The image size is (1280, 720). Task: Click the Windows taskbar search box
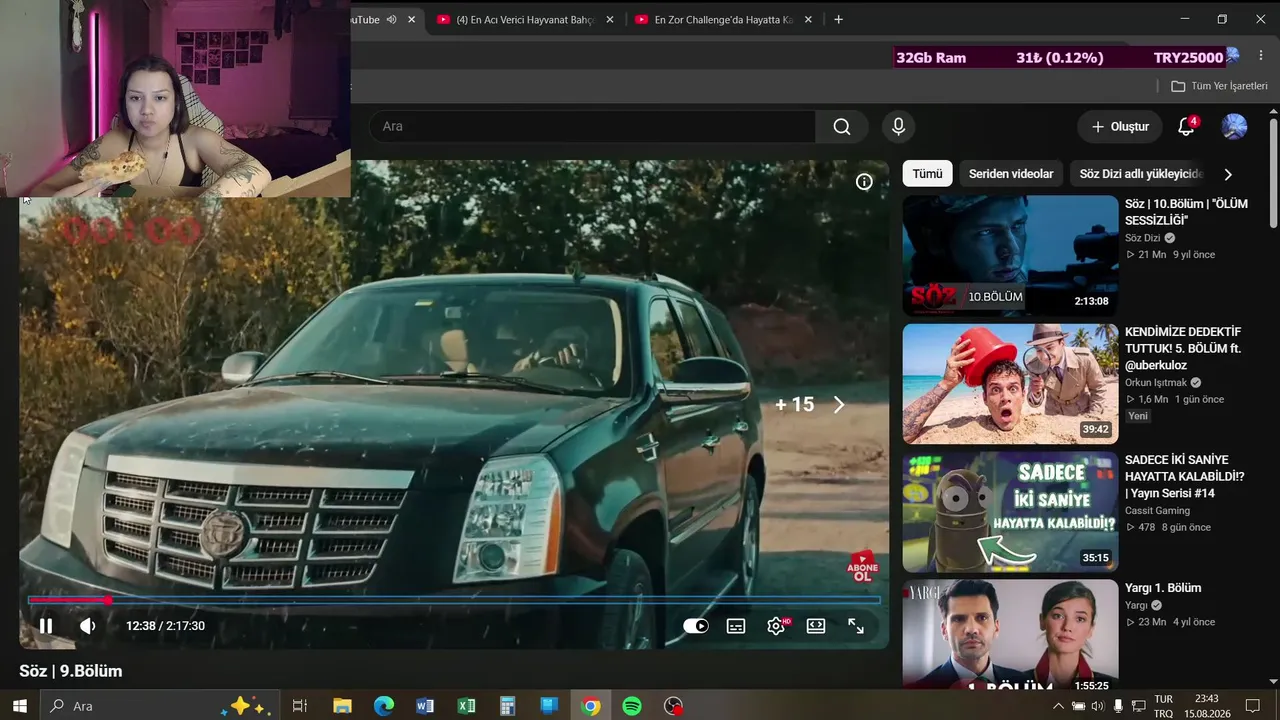160,706
